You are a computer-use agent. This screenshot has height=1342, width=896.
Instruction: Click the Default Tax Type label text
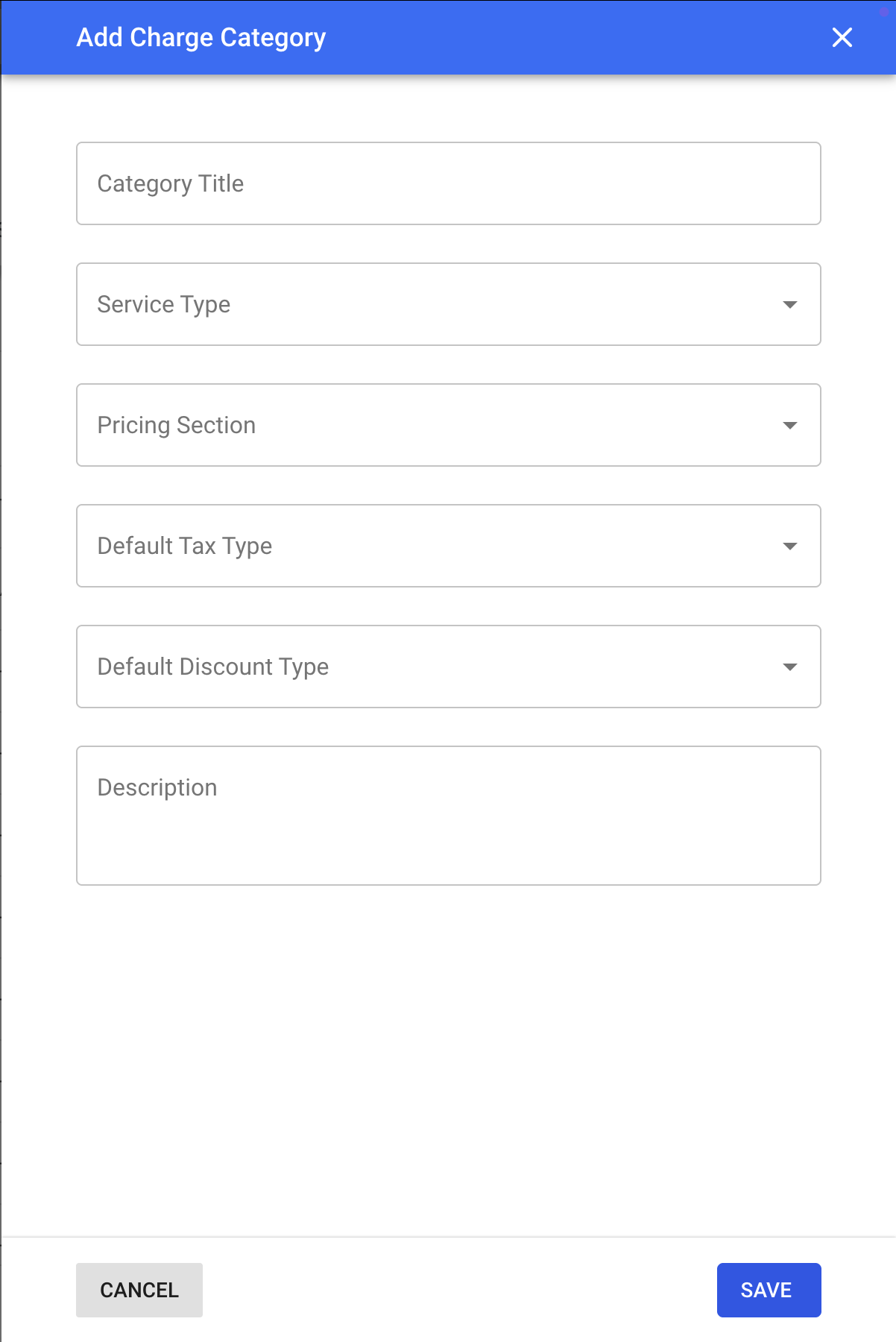point(185,546)
